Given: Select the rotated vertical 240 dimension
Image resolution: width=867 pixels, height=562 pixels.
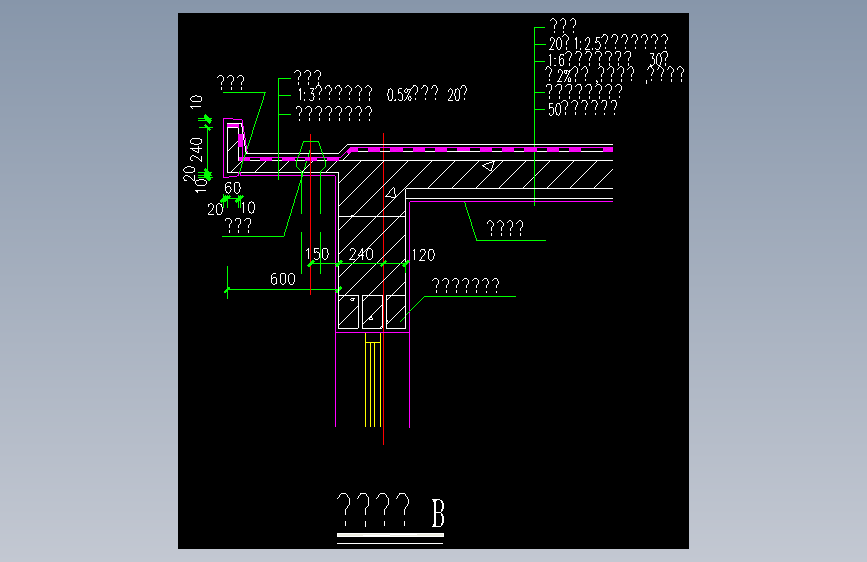Looking at the screenshot, I should pyautogui.click(x=196, y=150).
